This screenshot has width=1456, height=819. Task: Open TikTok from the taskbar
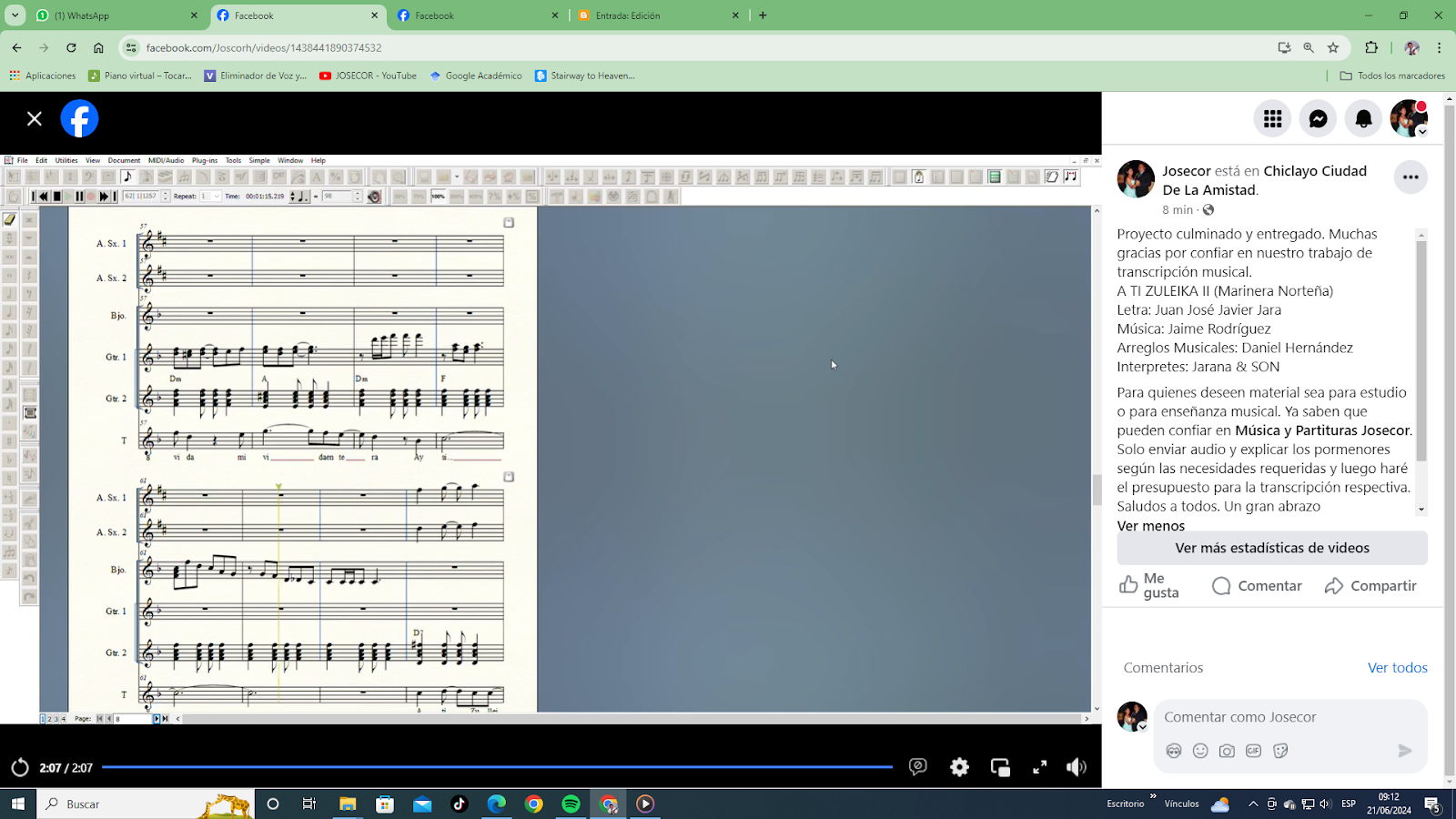[x=459, y=804]
